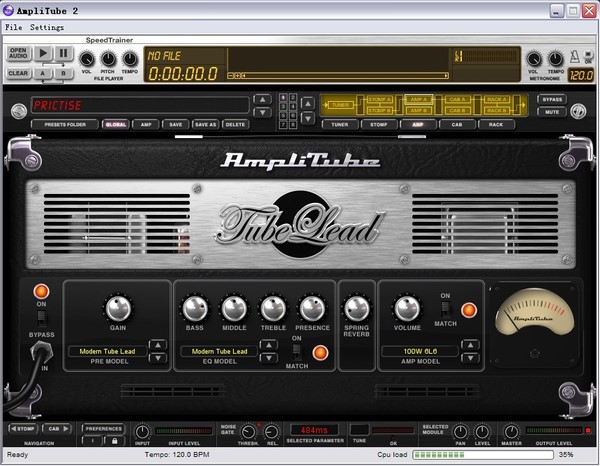Click the MIDDLE knob
This screenshot has width=600, height=466.
(x=234, y=308)
